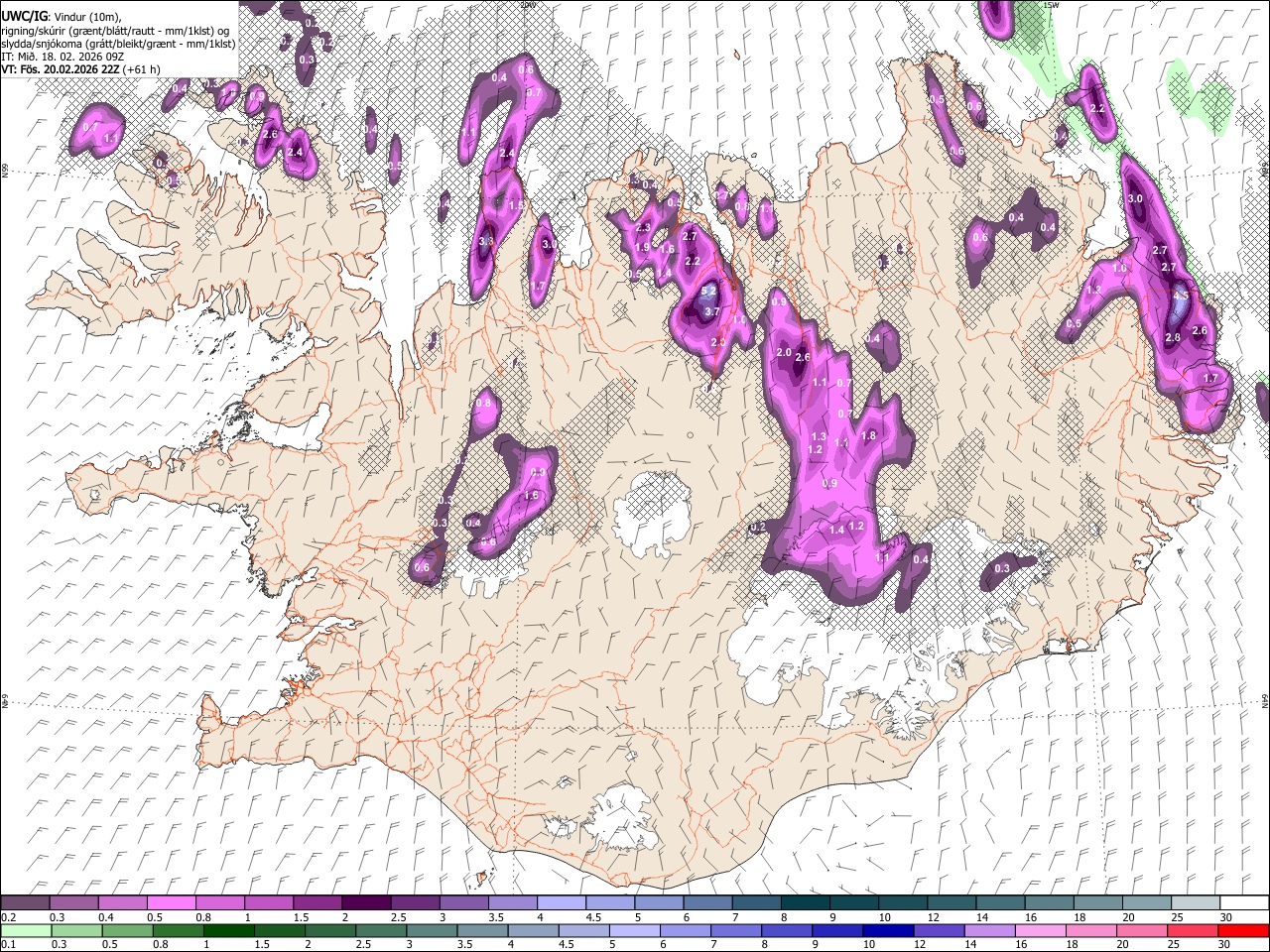Click the 2.0 precipitation value on the map
This screenshot has width=1270, height=952.
tap(783, 353)
